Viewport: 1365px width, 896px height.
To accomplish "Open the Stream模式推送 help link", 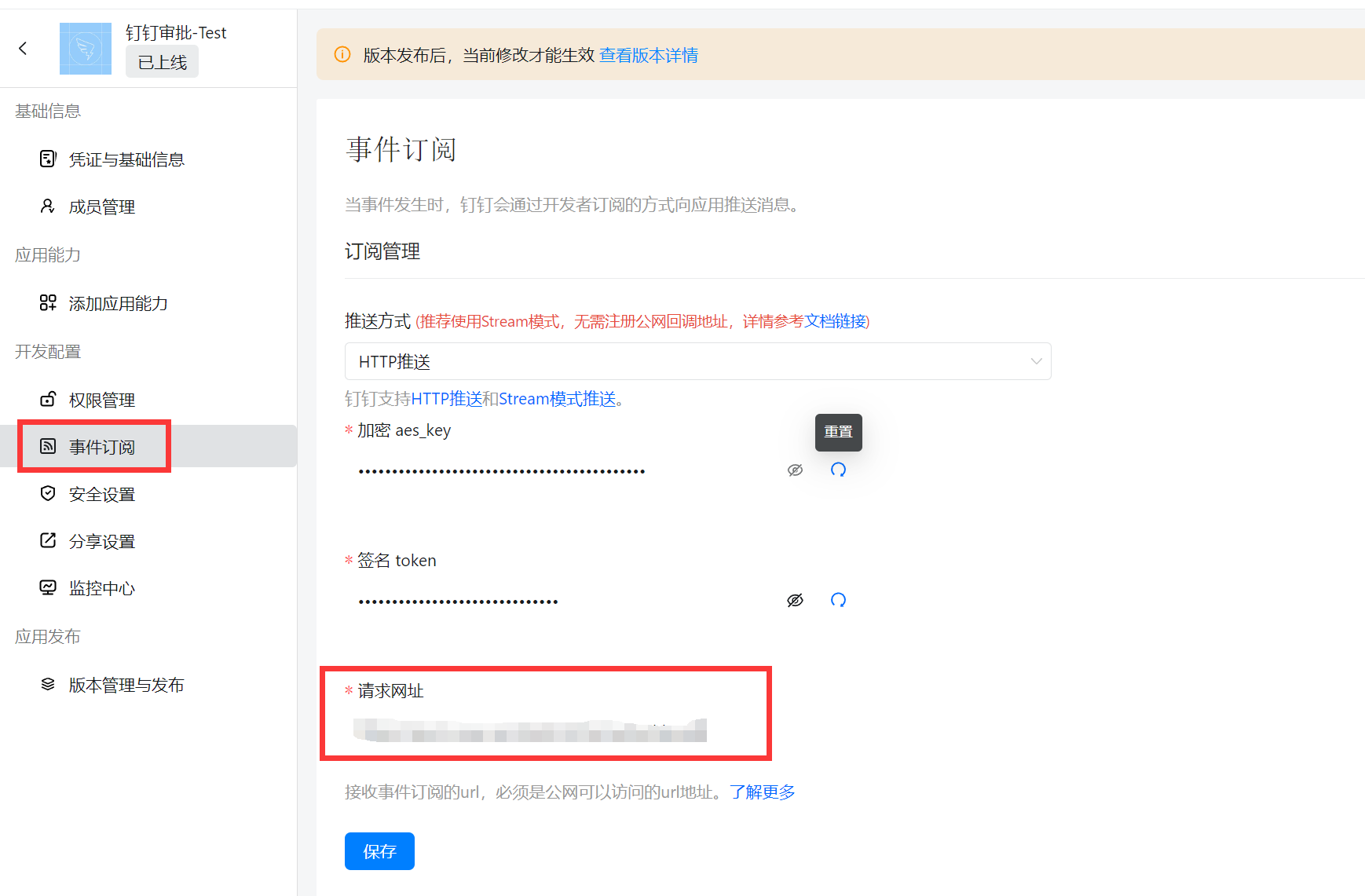I will point(557,399).
